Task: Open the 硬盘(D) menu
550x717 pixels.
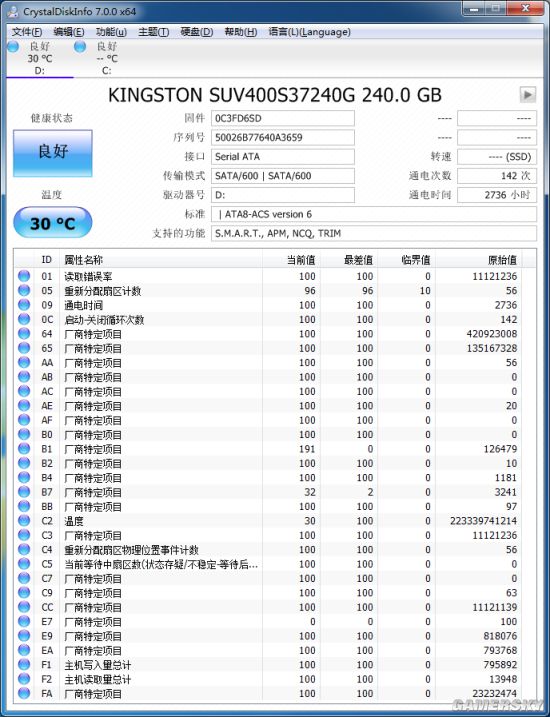Action: point(197,32)
